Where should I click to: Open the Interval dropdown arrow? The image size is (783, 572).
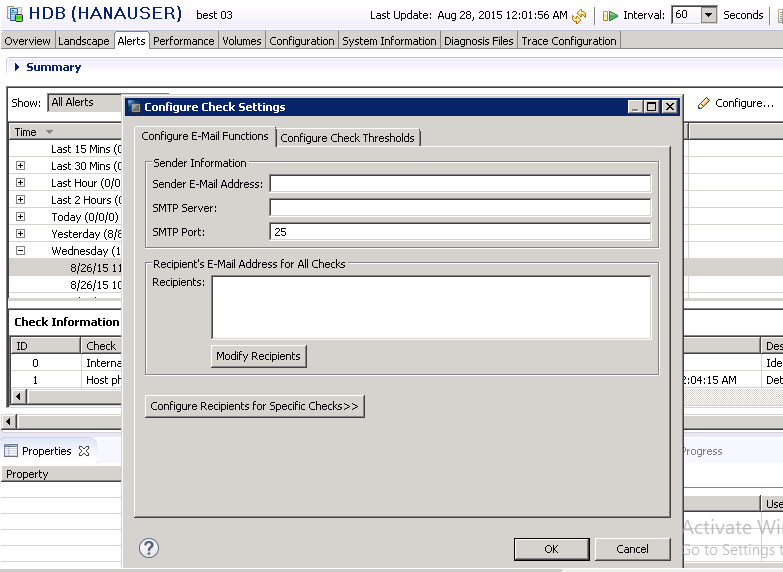708,15
